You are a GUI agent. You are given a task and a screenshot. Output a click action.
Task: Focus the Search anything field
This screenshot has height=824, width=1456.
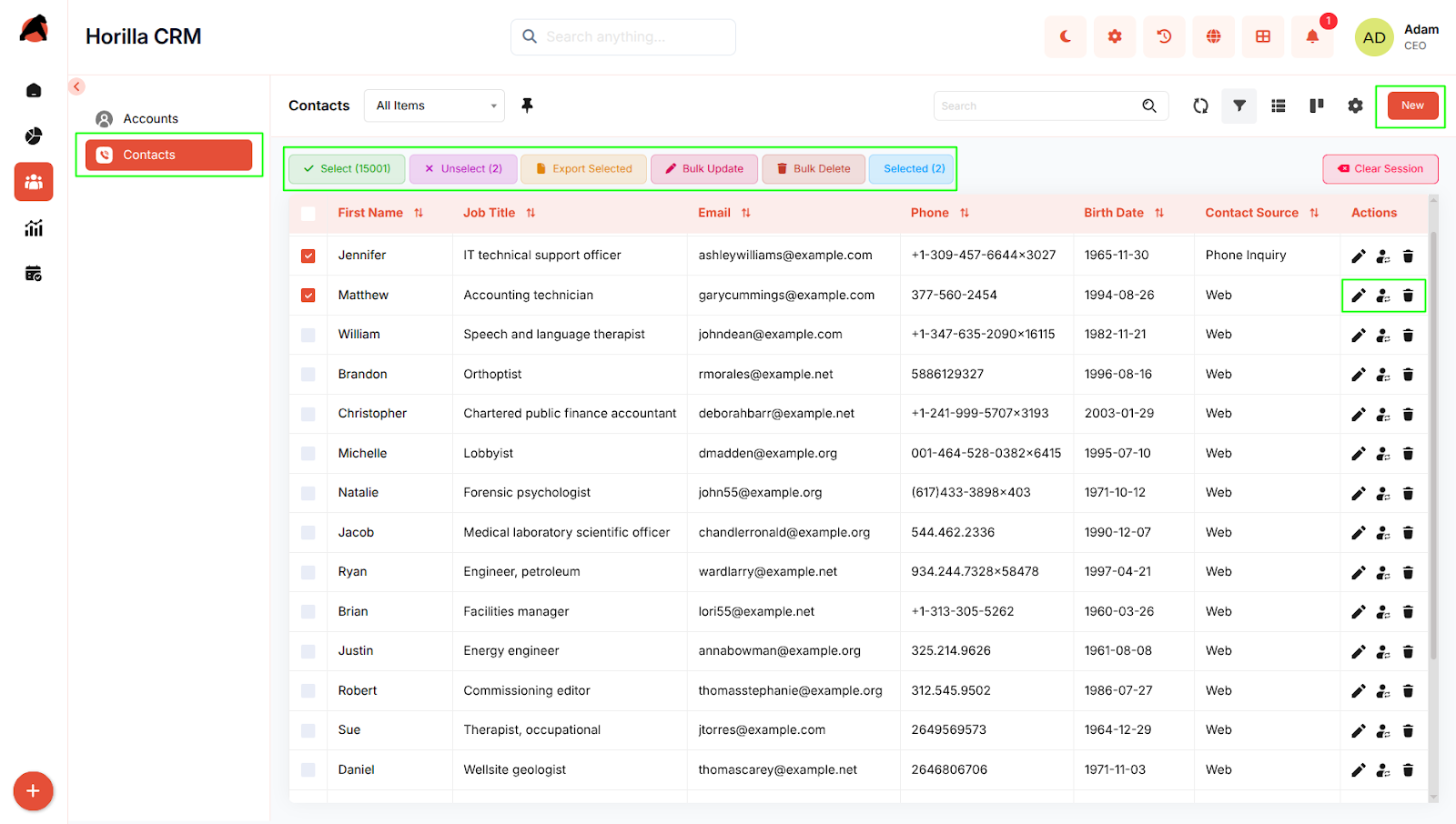tap(623, 37)
